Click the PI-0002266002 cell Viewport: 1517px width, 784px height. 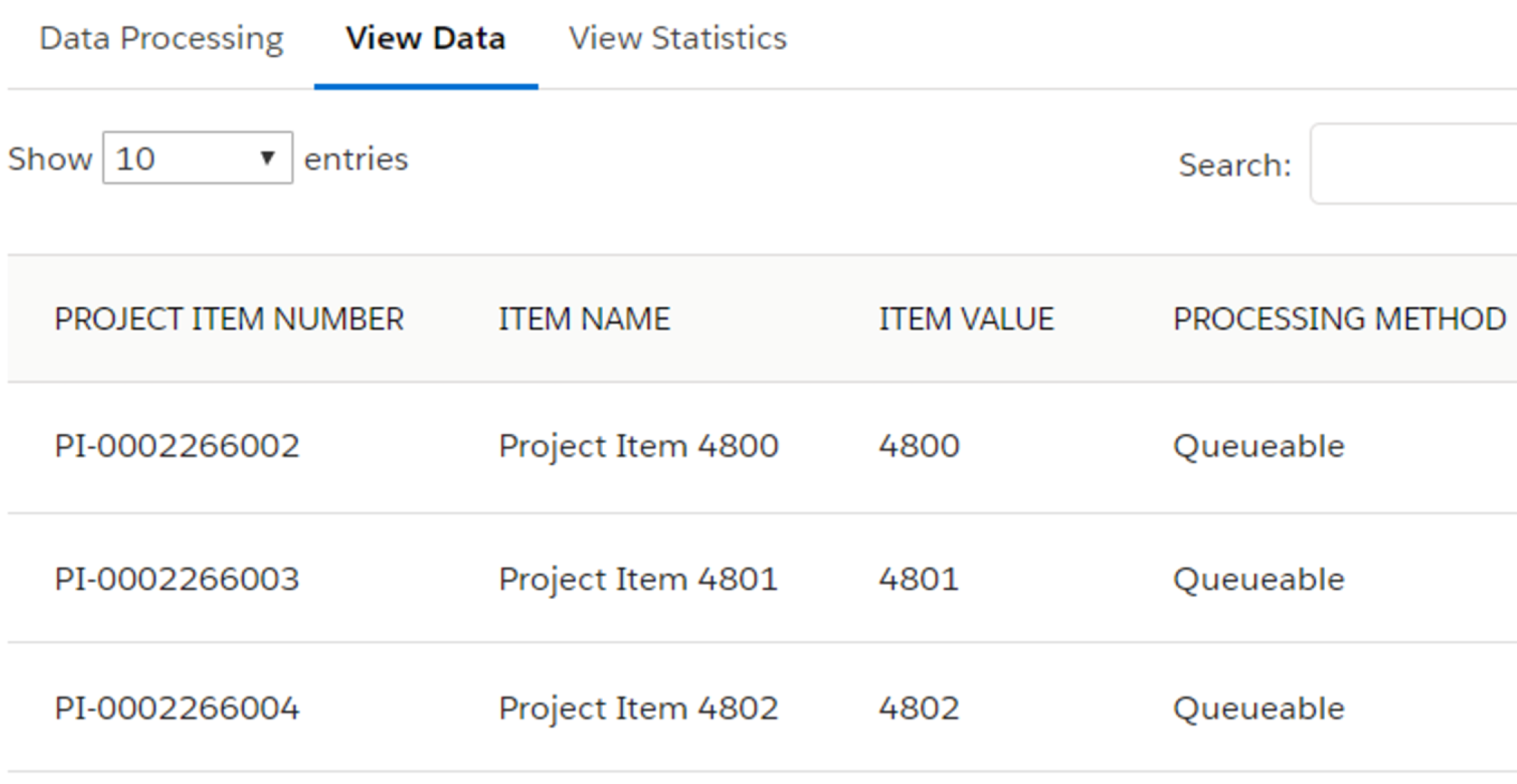177,446
